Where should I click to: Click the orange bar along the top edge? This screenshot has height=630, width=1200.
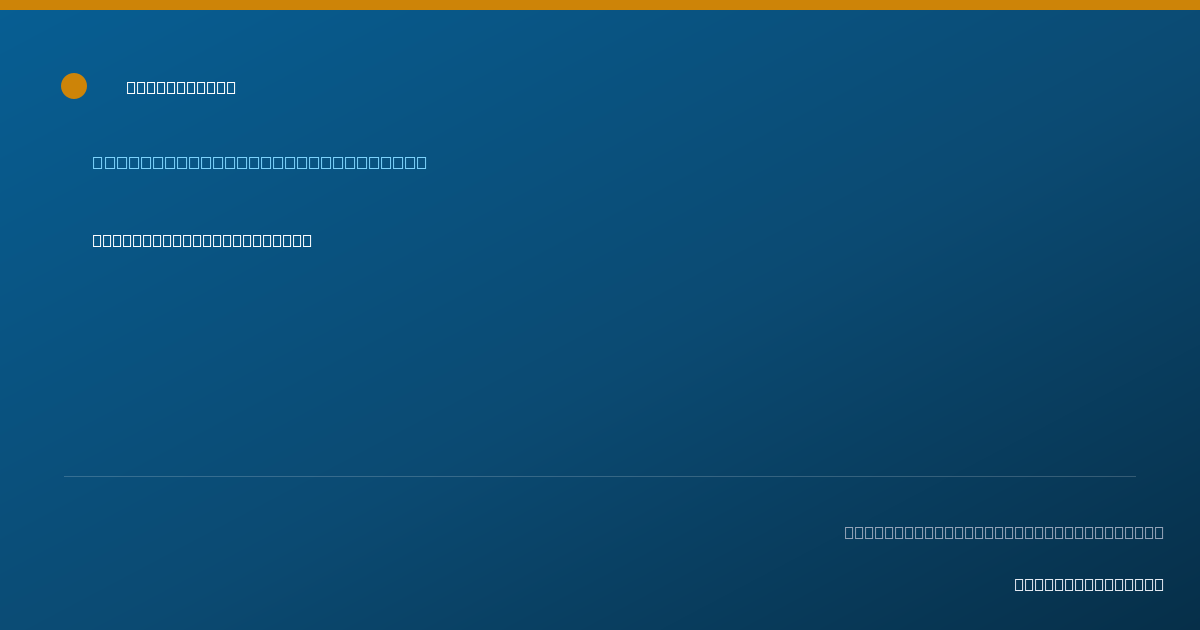pyautogui.click(x=600, y=5)
